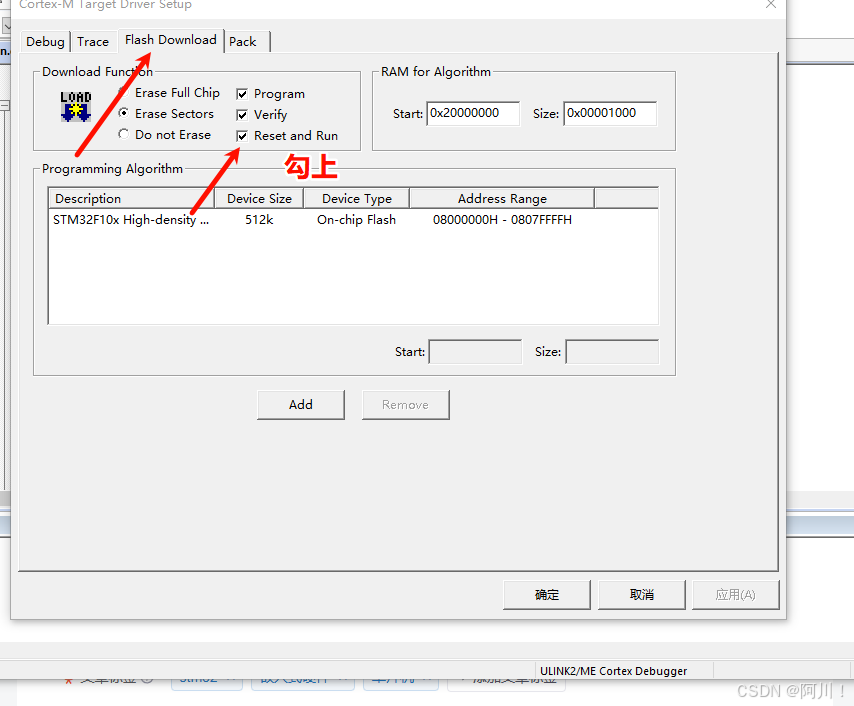Screen dimensions: 854x706
Task: Click the Remove button
Action: [x=405, y=405]
